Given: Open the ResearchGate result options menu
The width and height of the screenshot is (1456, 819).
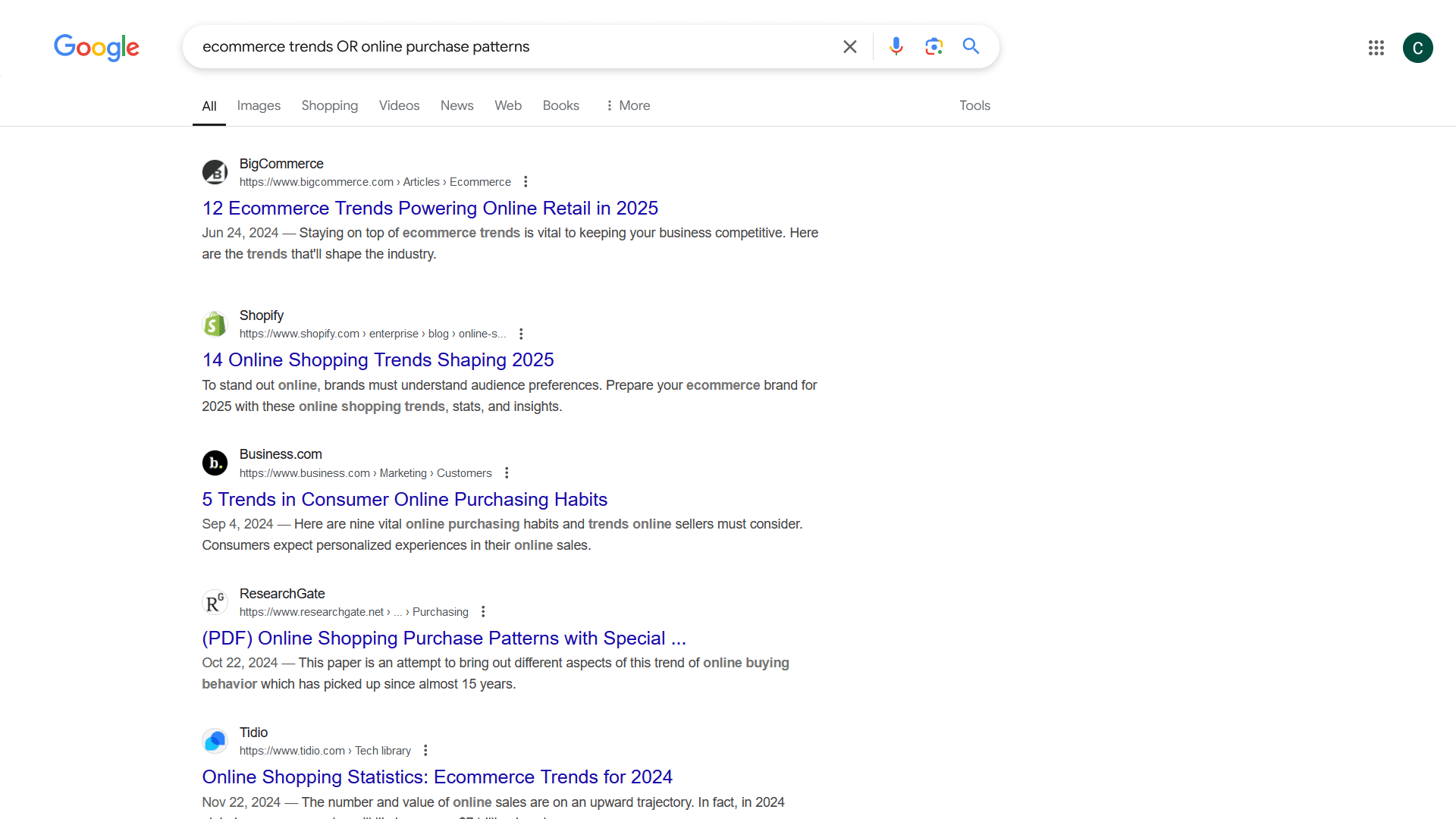Looking at the screenshot, I should 483,612.
